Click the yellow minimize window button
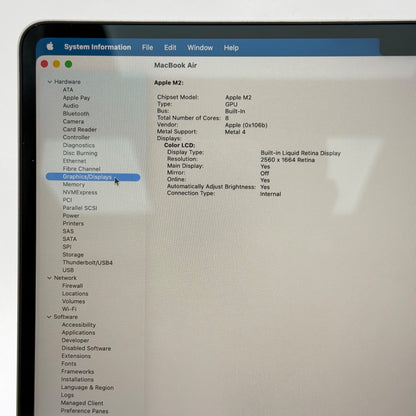This screenshot has width=416, height=416. (57, 64)
